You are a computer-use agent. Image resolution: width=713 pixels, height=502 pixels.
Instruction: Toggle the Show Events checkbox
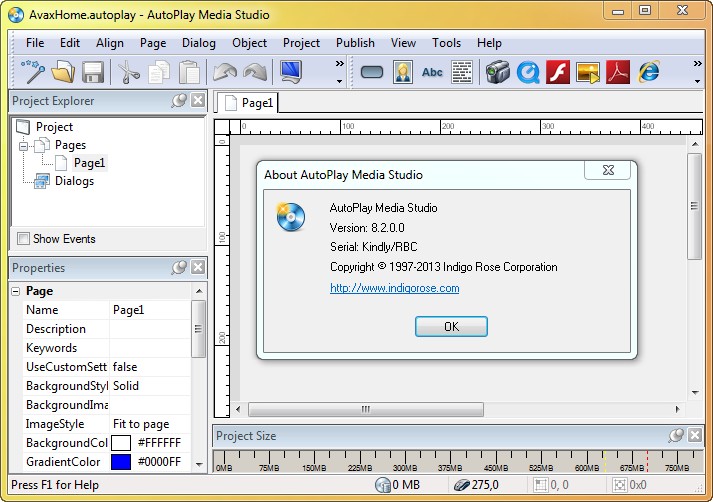(23, 239)
